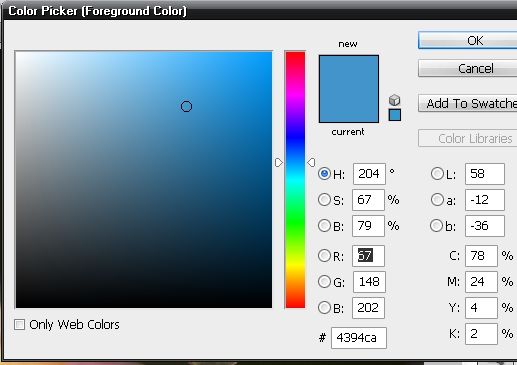Click the vertical rainbow hue strip

tap(295, 179)
